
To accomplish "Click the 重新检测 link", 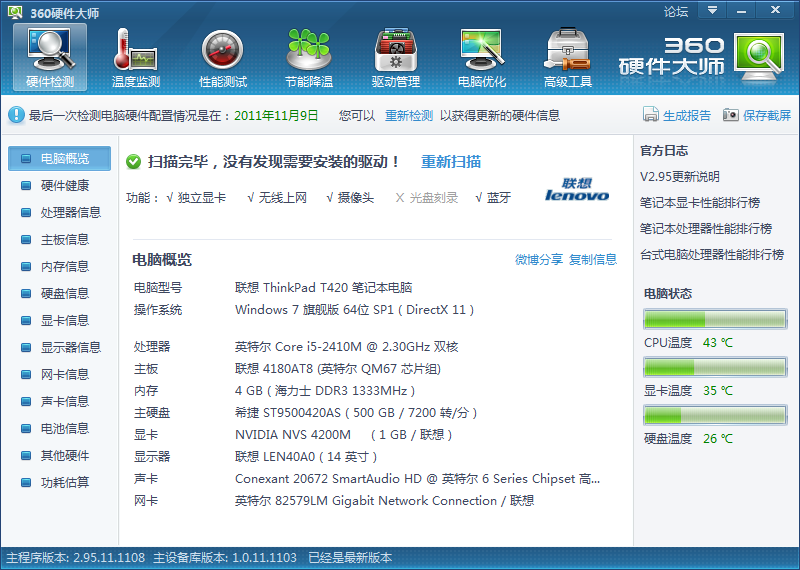I will point(409,116).
